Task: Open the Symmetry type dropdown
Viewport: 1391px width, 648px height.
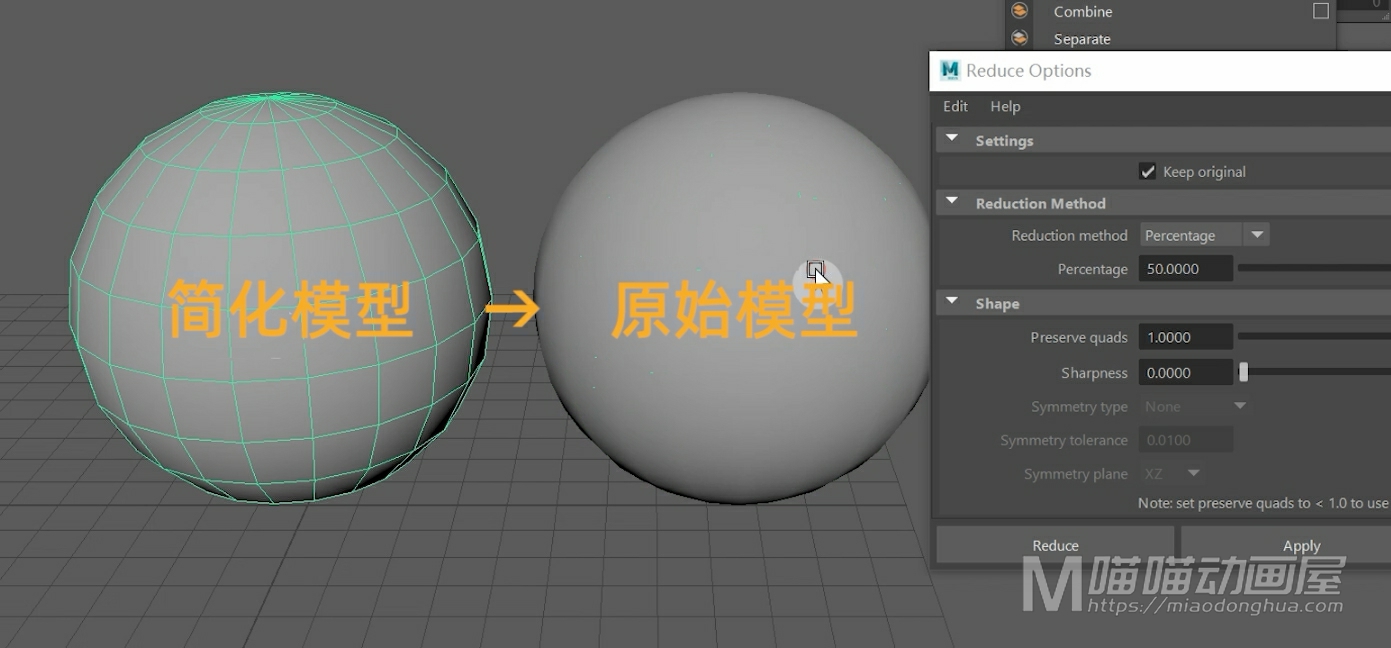Action: [1195, 406]
